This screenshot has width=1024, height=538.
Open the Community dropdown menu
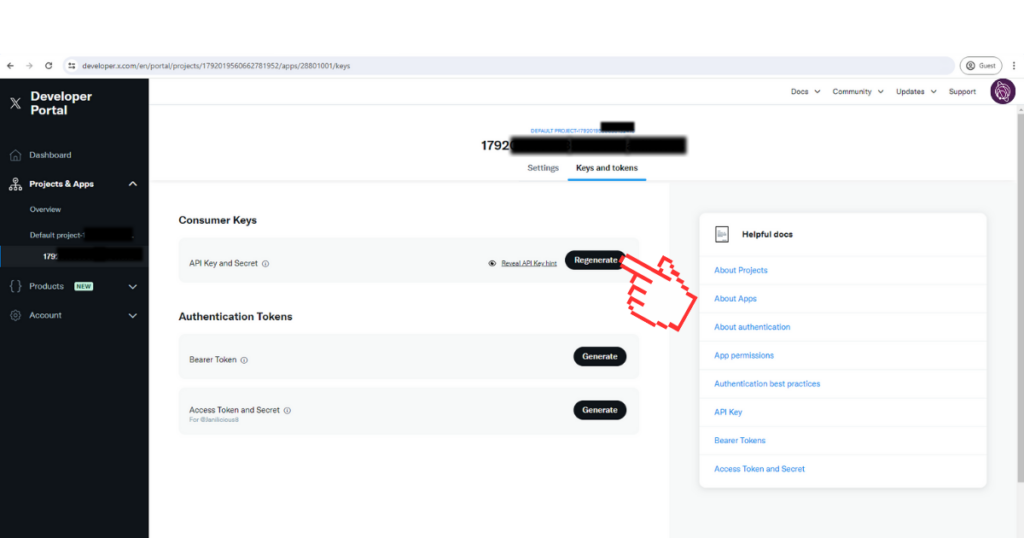857,92
